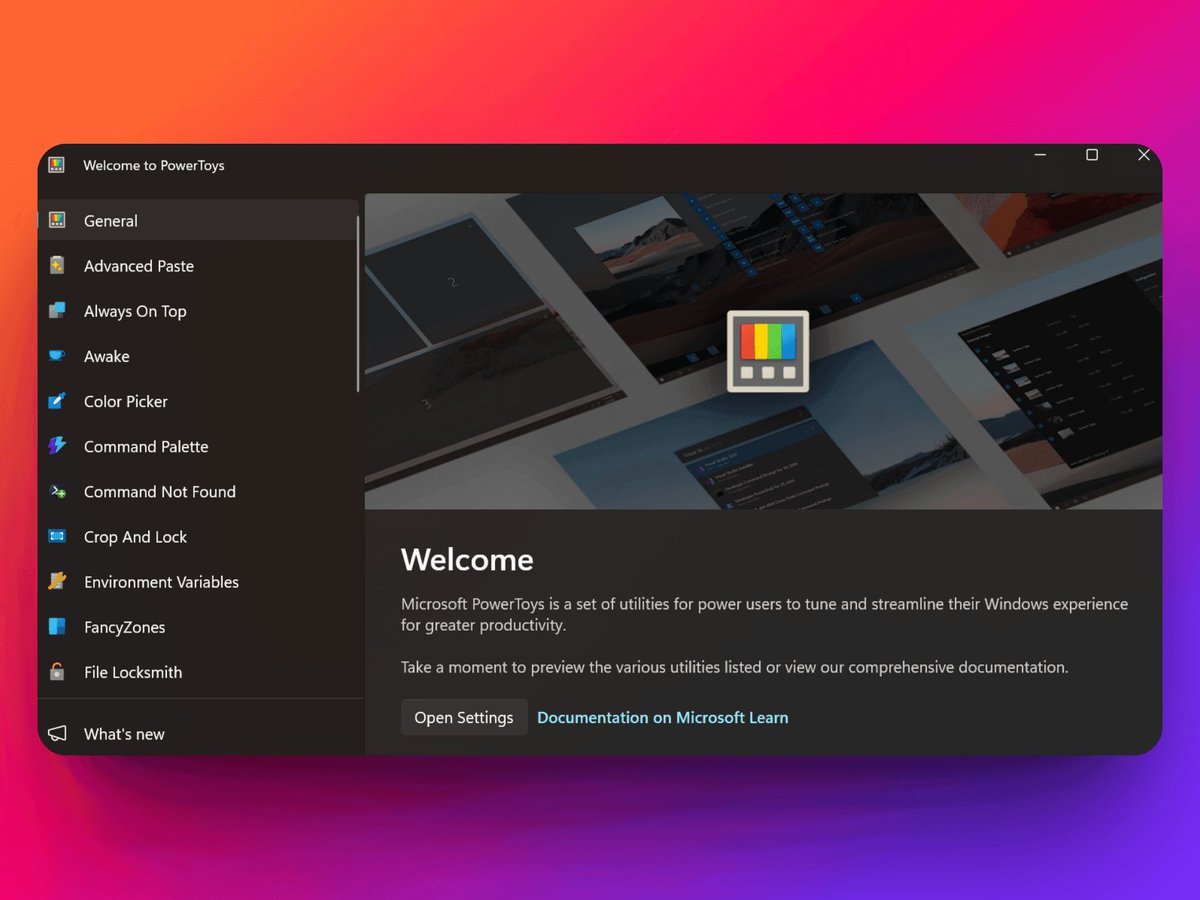Viewport: 1200px width, 900px height.
Task: Click the Open Settings button
Action: (464, 717)
